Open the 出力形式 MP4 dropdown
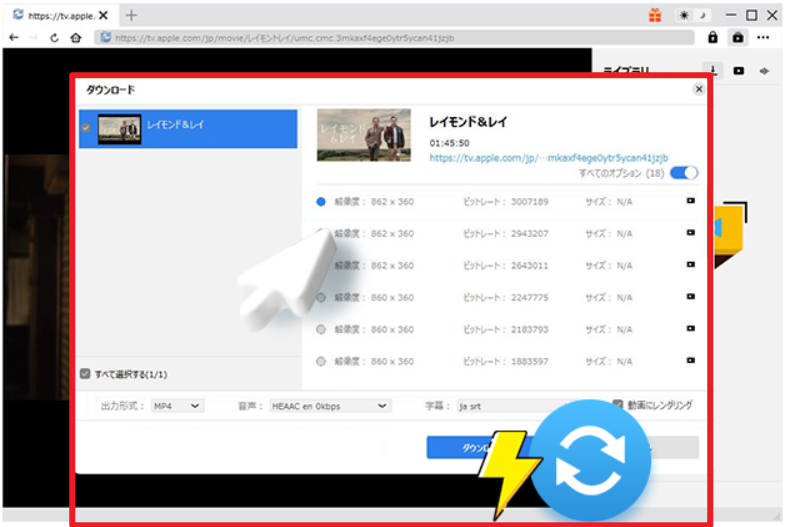Screen dimensions: 785x527 click(177, 406)
